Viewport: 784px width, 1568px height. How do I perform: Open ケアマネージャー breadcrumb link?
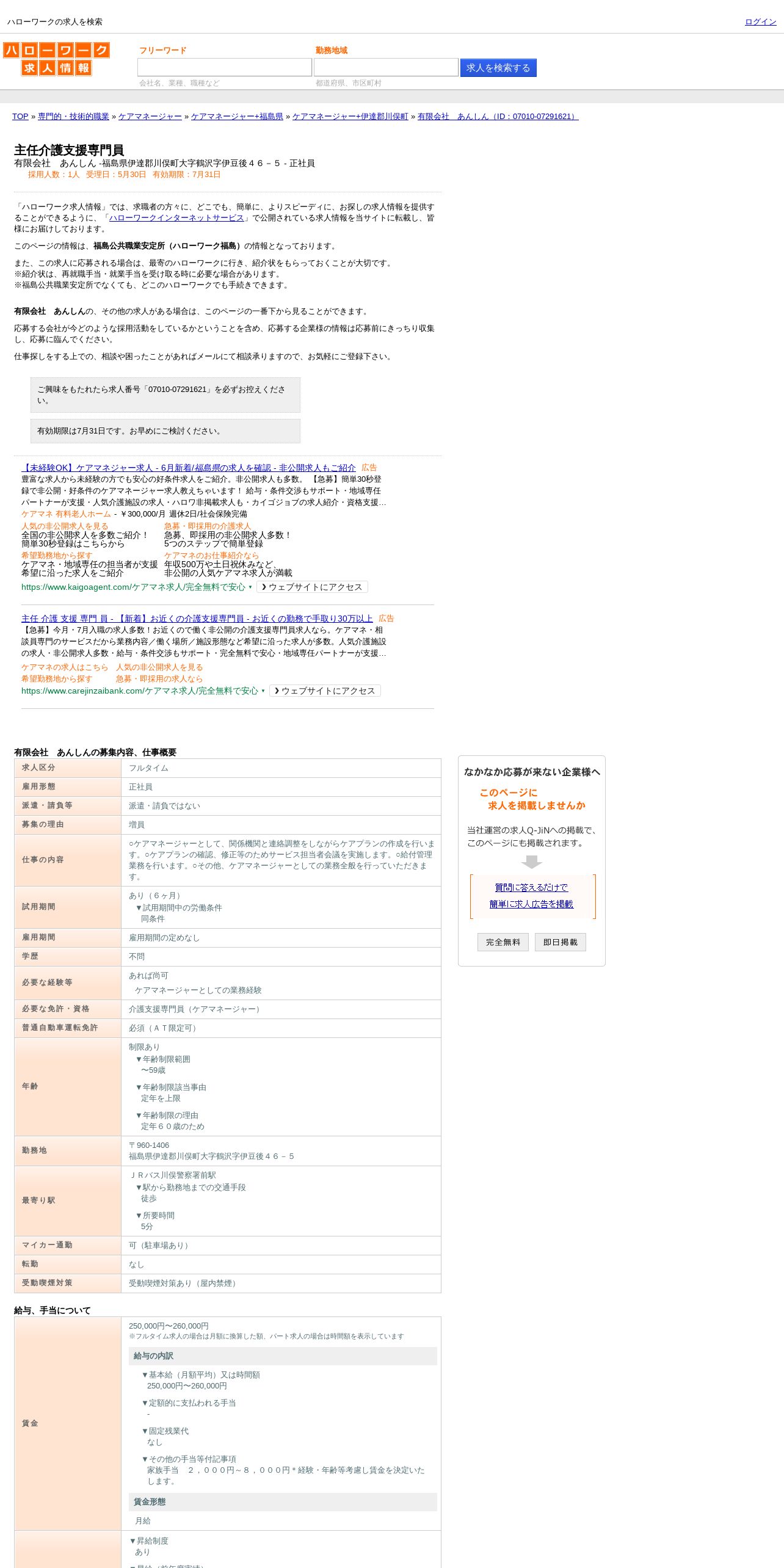150,117
